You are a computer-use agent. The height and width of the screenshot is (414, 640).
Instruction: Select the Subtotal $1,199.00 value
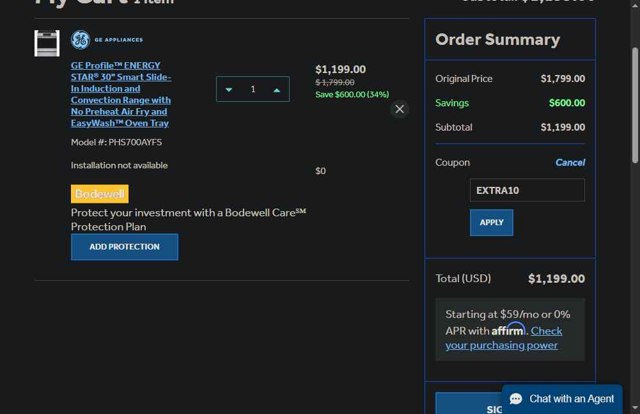[563, 127]
